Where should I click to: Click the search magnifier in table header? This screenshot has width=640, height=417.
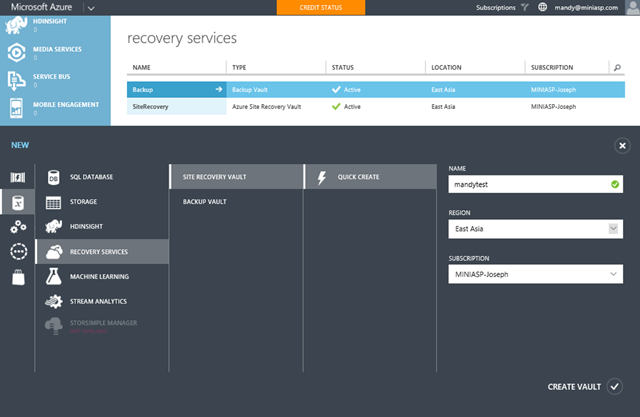[x=616, y=68]
